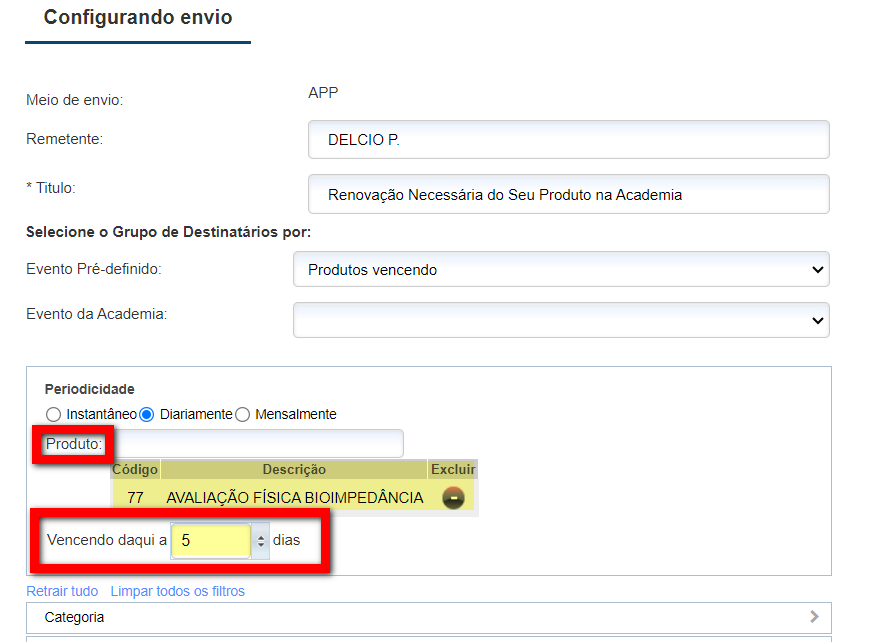The height and width of the screenshot is (642, 870).
Task: Click the Remetente field showing DELCIO P.
Action: [568, 139]
